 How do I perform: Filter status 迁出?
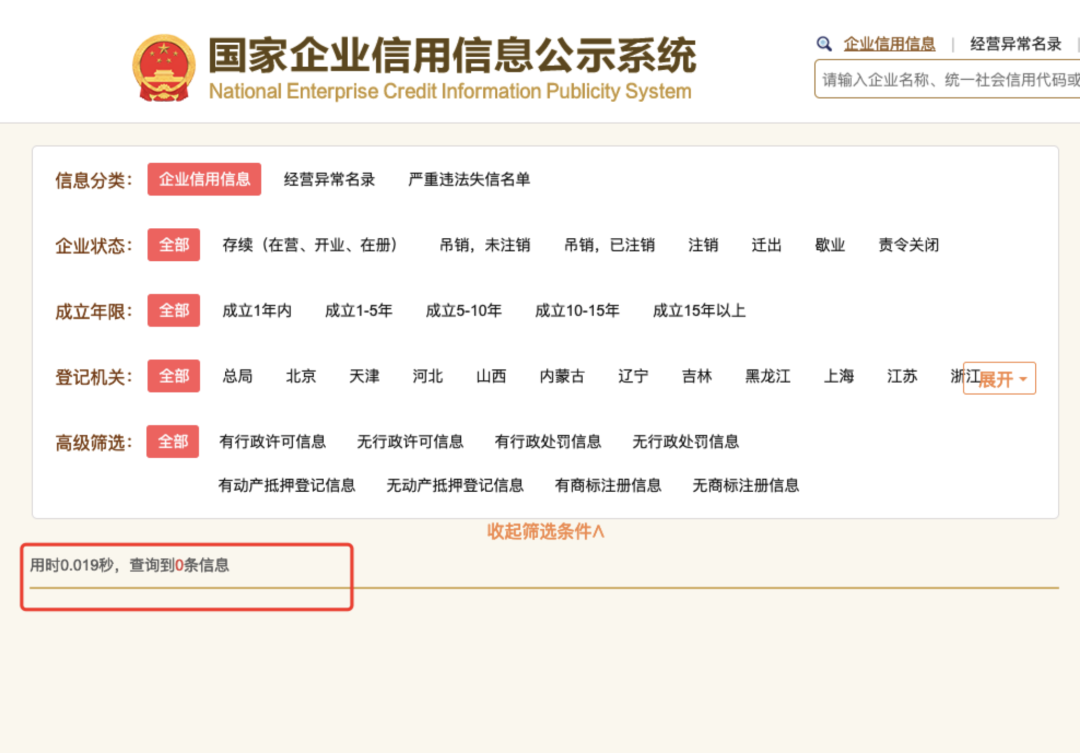(x=767, y=245)
